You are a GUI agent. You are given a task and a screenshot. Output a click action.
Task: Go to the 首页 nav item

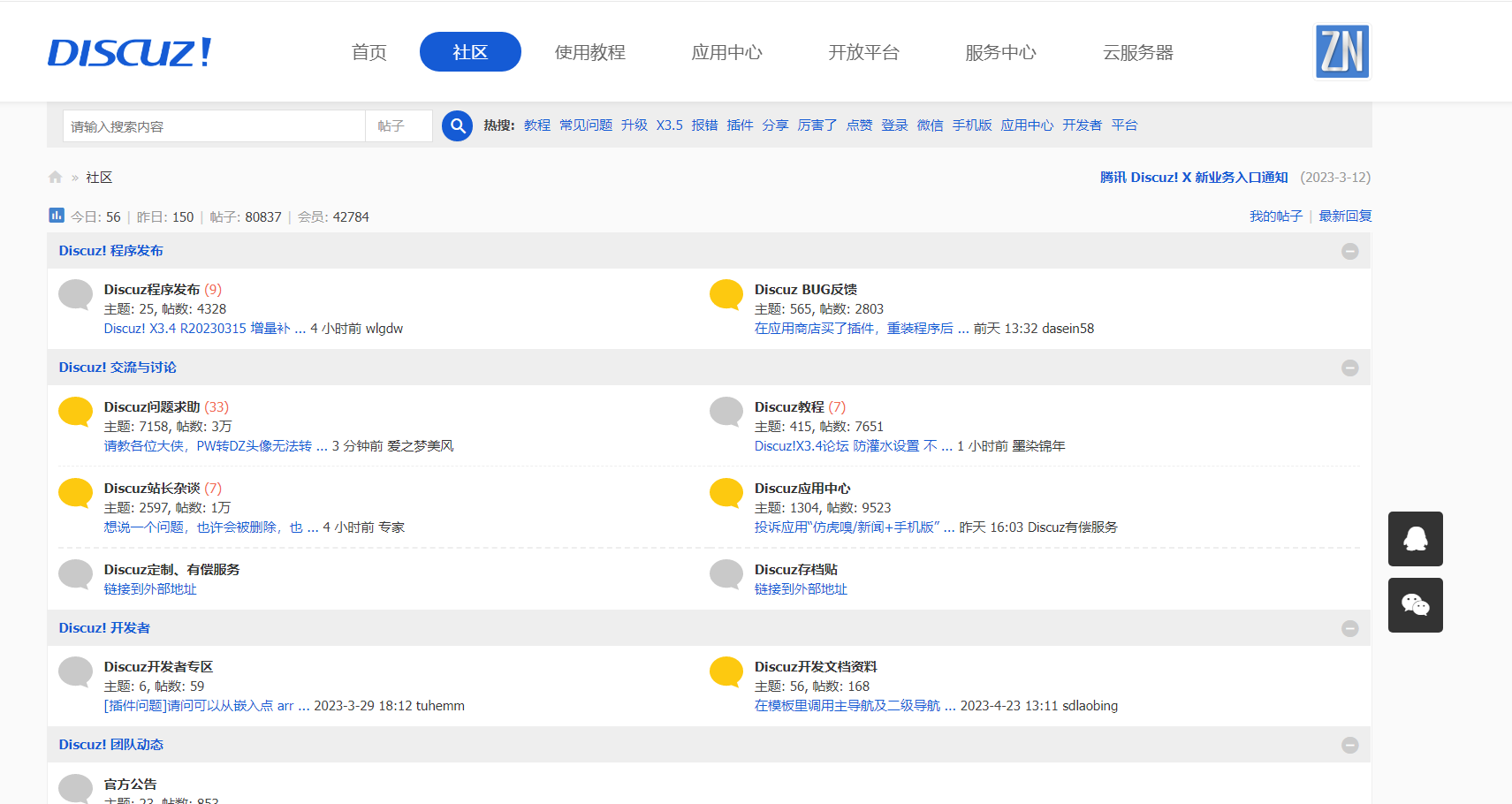click(369, 52)
